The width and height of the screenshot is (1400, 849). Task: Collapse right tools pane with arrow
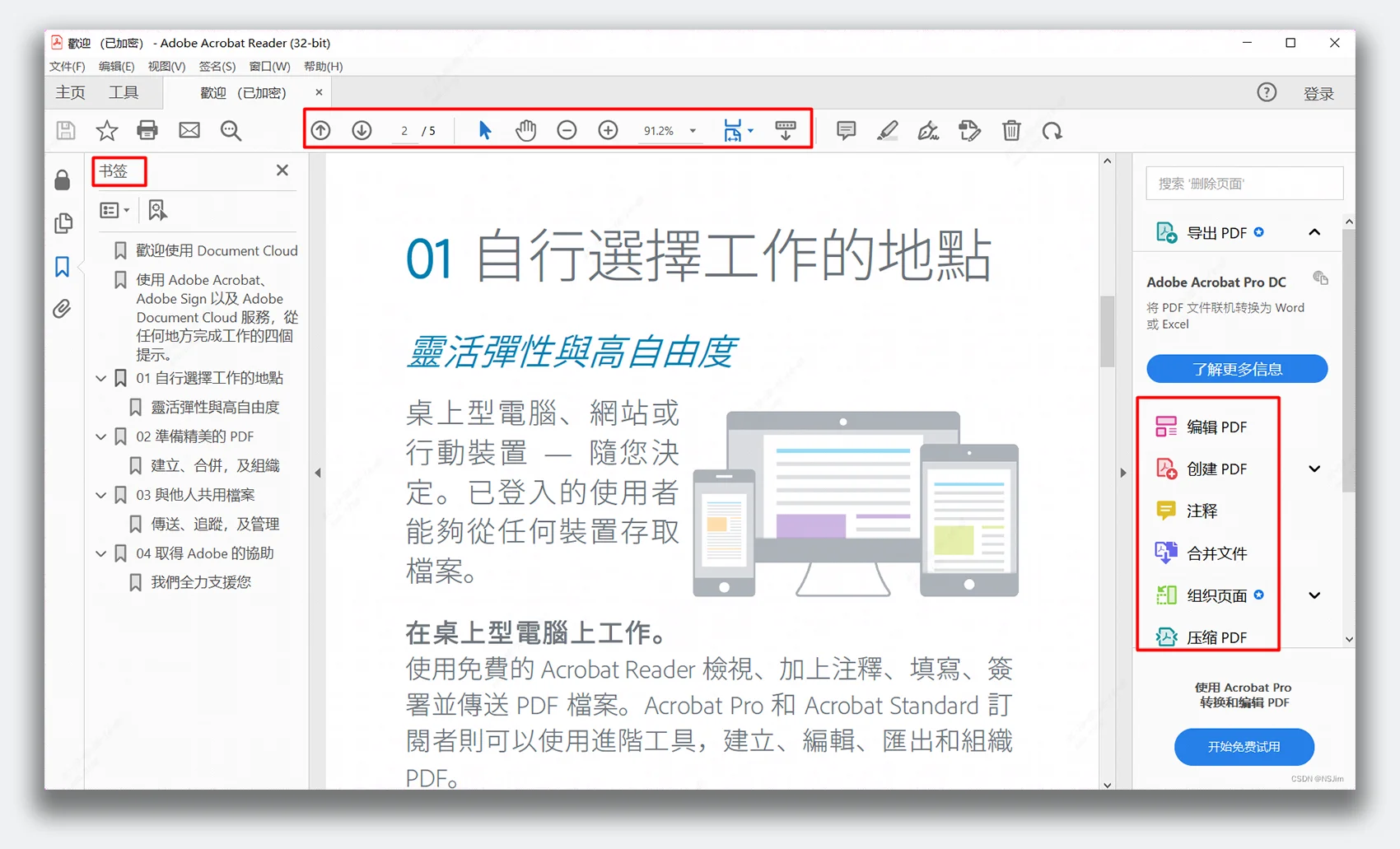pos(1123,473)
